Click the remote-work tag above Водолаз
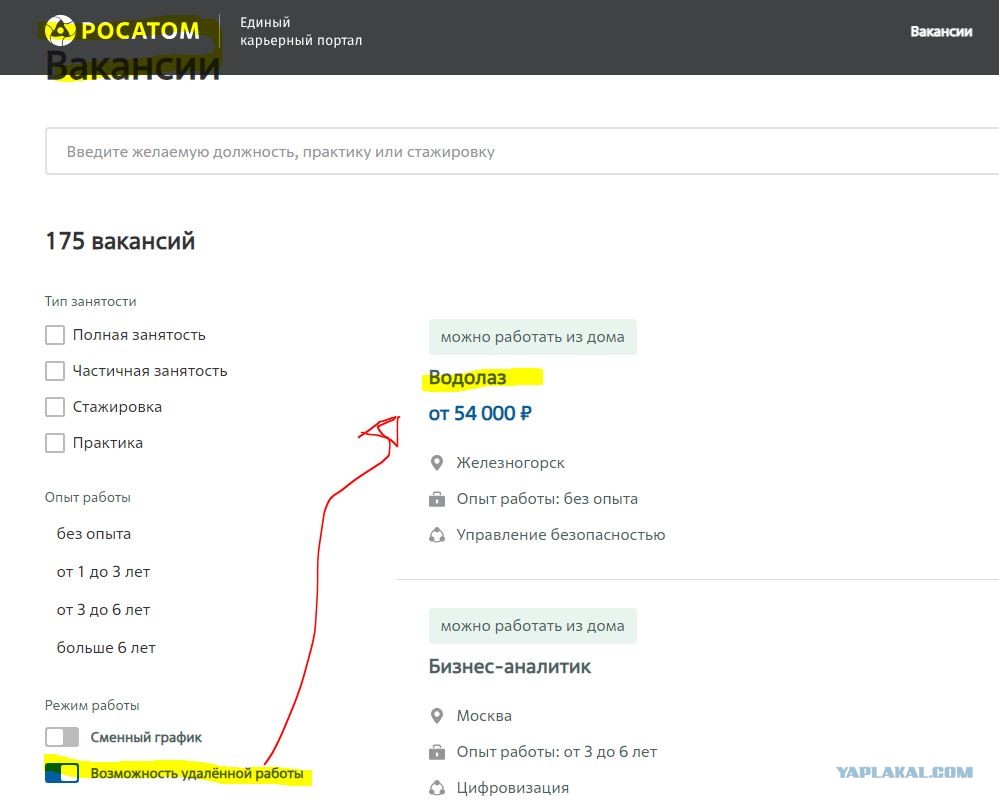Viewport: 999px width, 802px height. pyautogui.click(x=533, y=337)
